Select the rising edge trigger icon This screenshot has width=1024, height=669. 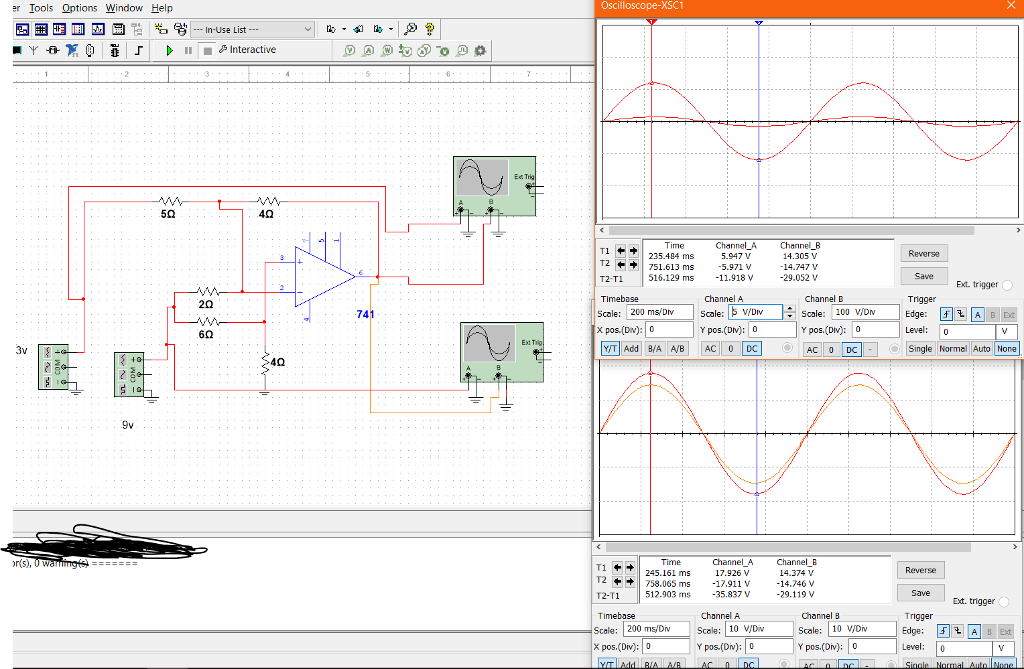tap(946, 314)
